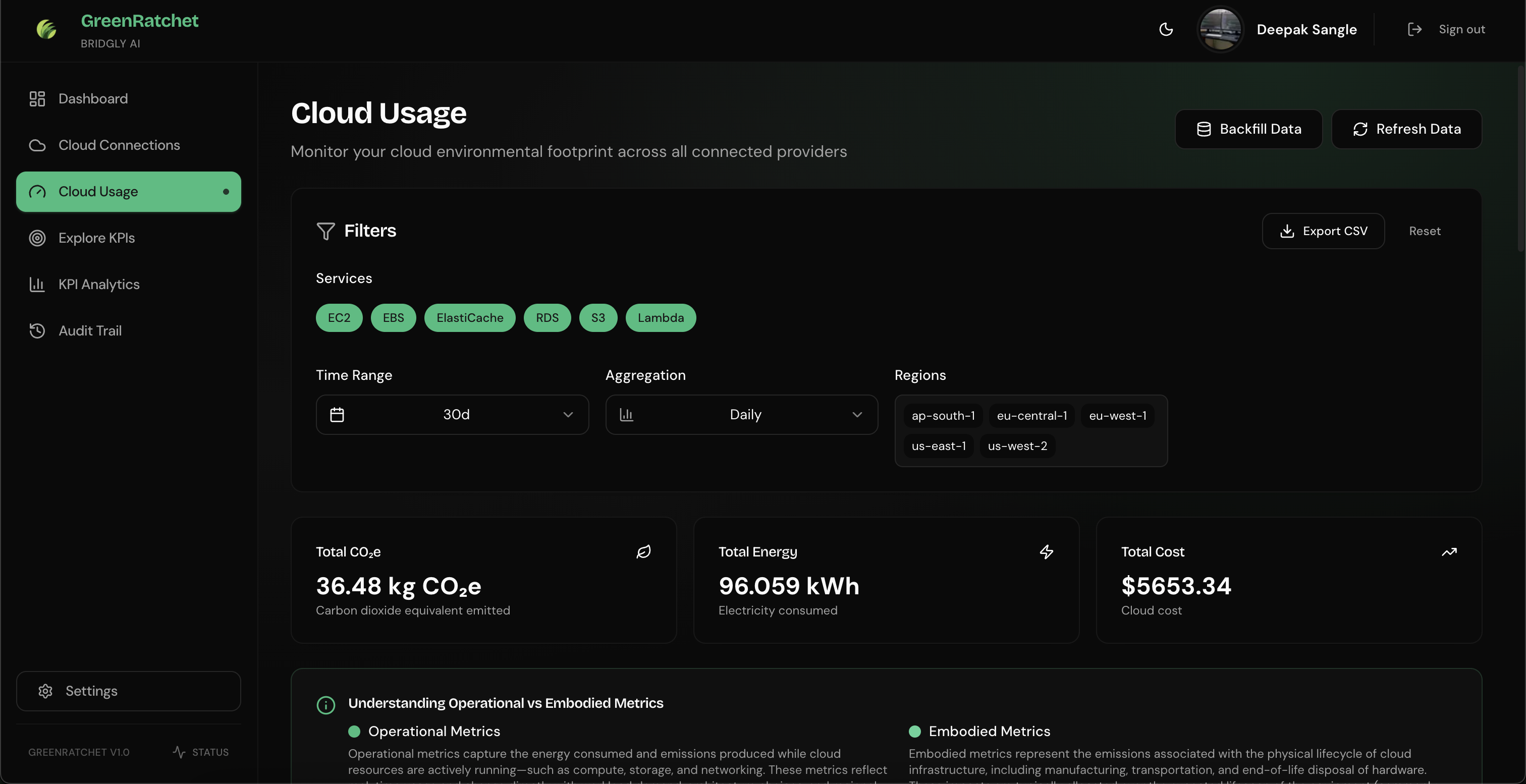
Task: Click the GreenRatchet leaf logo
Action: click(x=46, y=29)
